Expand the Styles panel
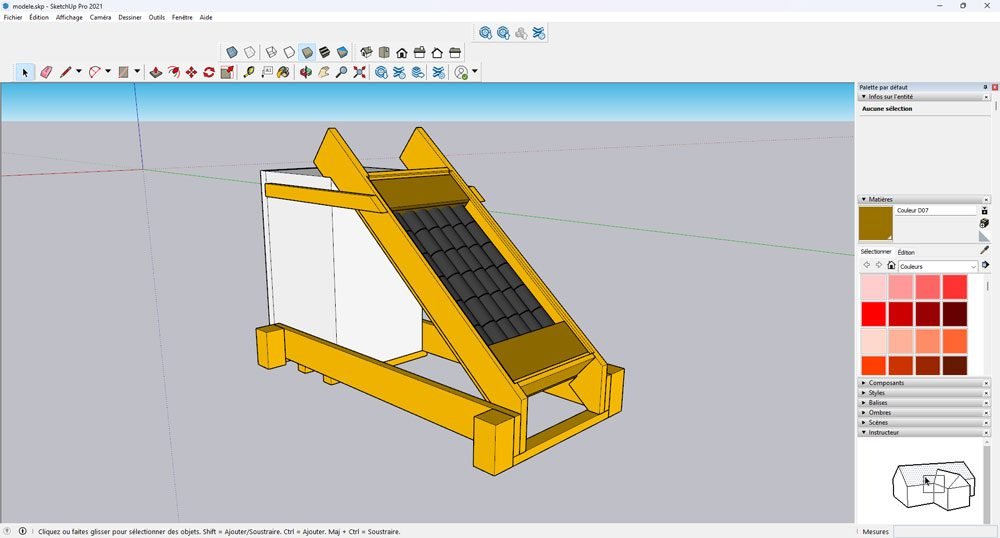This screenshot has width=1000, height=538. click(864, 393)
